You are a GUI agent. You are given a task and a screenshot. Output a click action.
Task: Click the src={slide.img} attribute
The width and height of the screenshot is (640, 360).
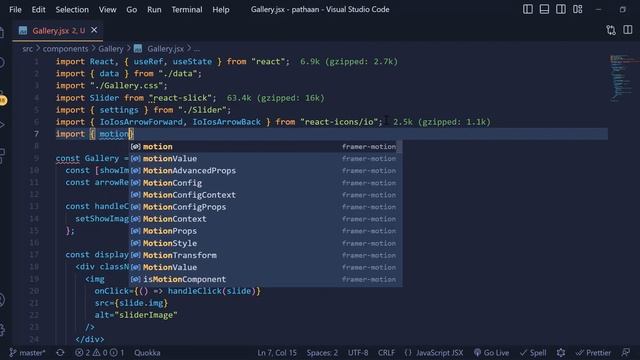[x=131, y=303]
